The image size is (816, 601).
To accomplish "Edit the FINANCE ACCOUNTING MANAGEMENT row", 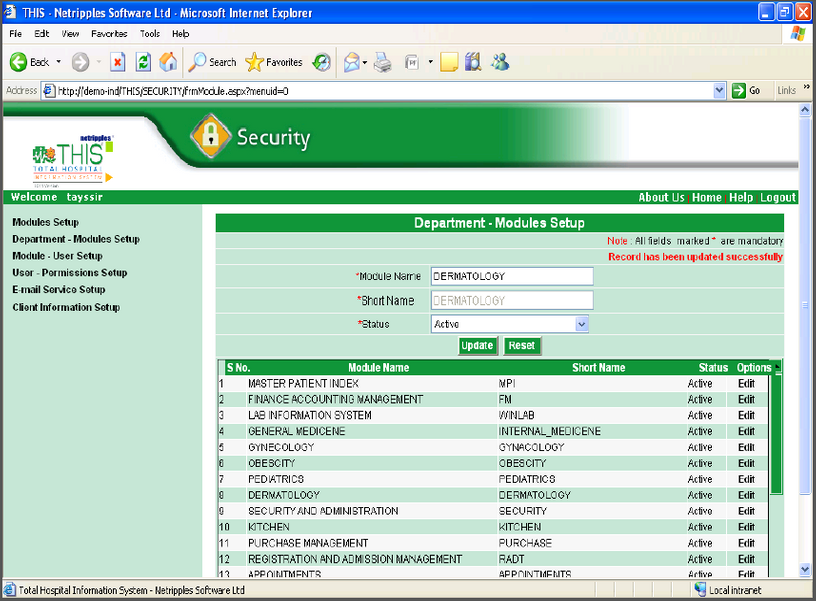I will (x=746, y=400).
